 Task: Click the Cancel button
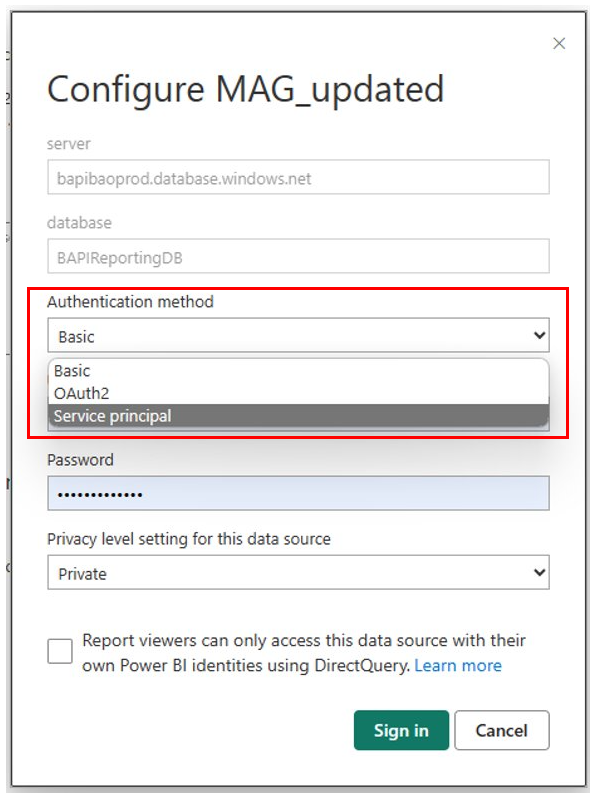click(x=502, y=730)
